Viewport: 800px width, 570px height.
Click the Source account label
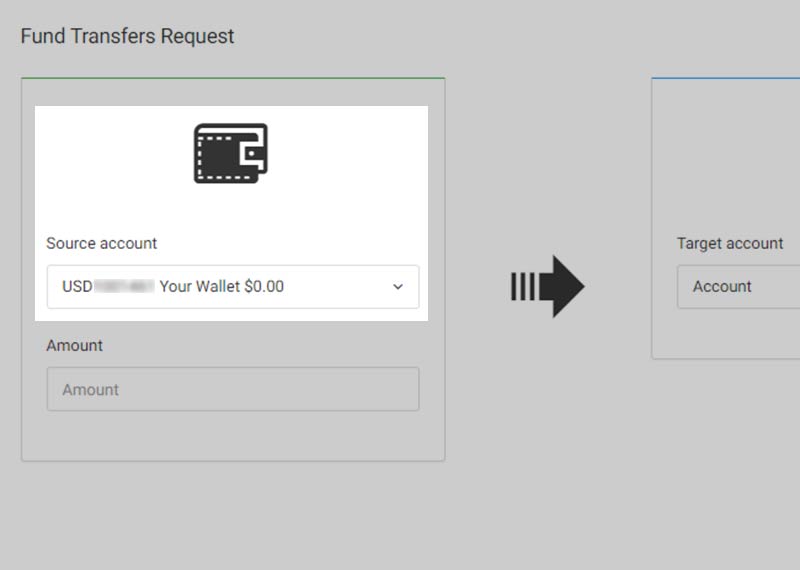pyautogui.click(x=102, y=243)
